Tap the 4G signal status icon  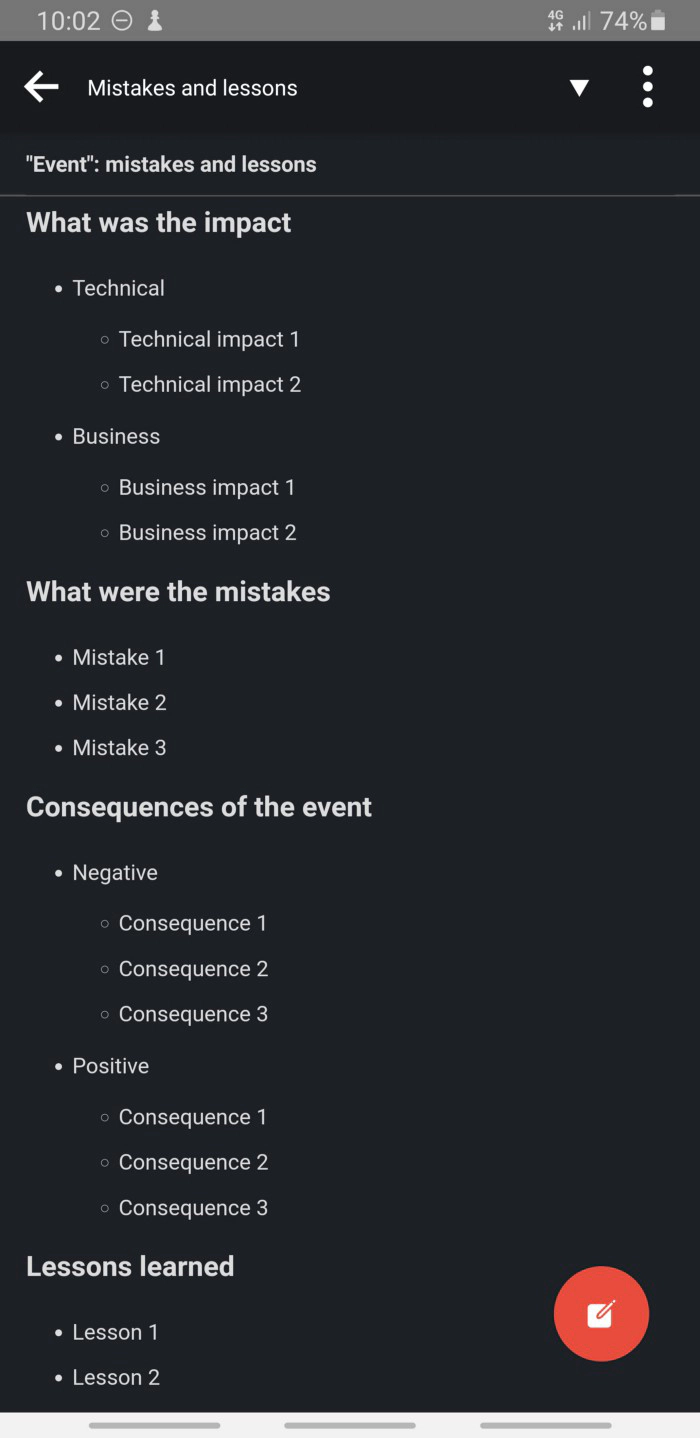click(556, 21)
